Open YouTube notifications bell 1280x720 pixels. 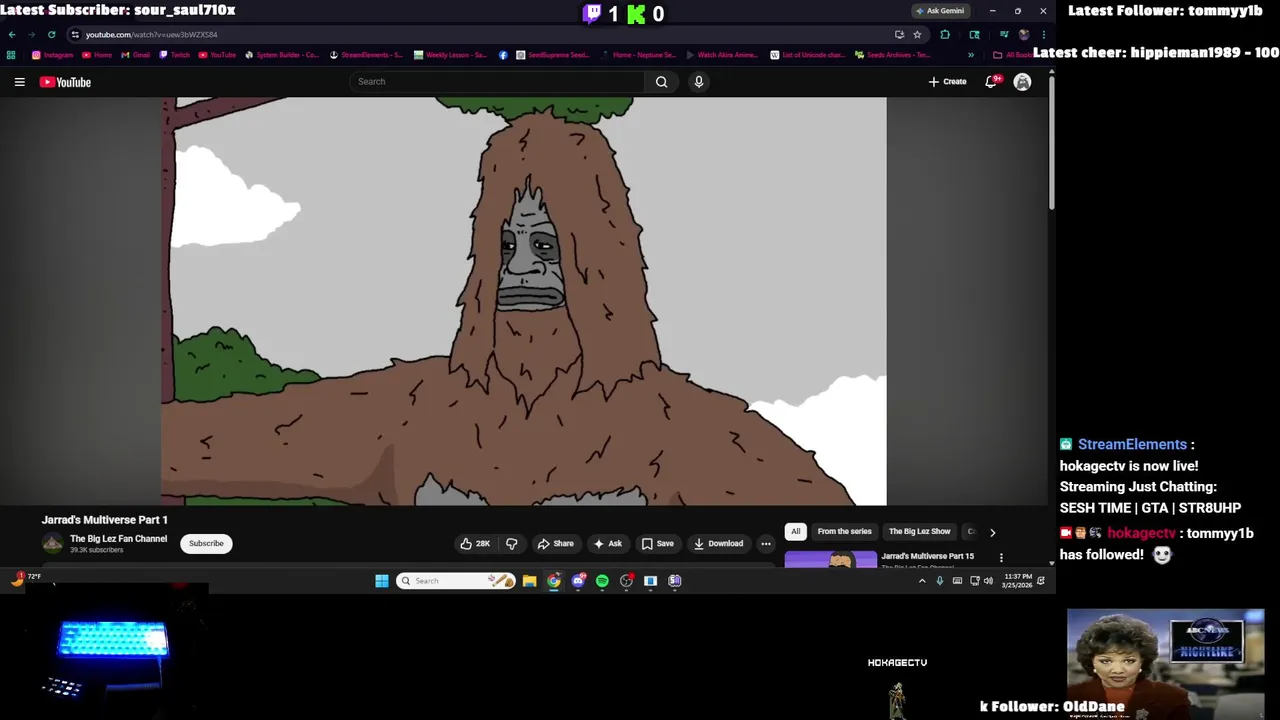point(991,82)
